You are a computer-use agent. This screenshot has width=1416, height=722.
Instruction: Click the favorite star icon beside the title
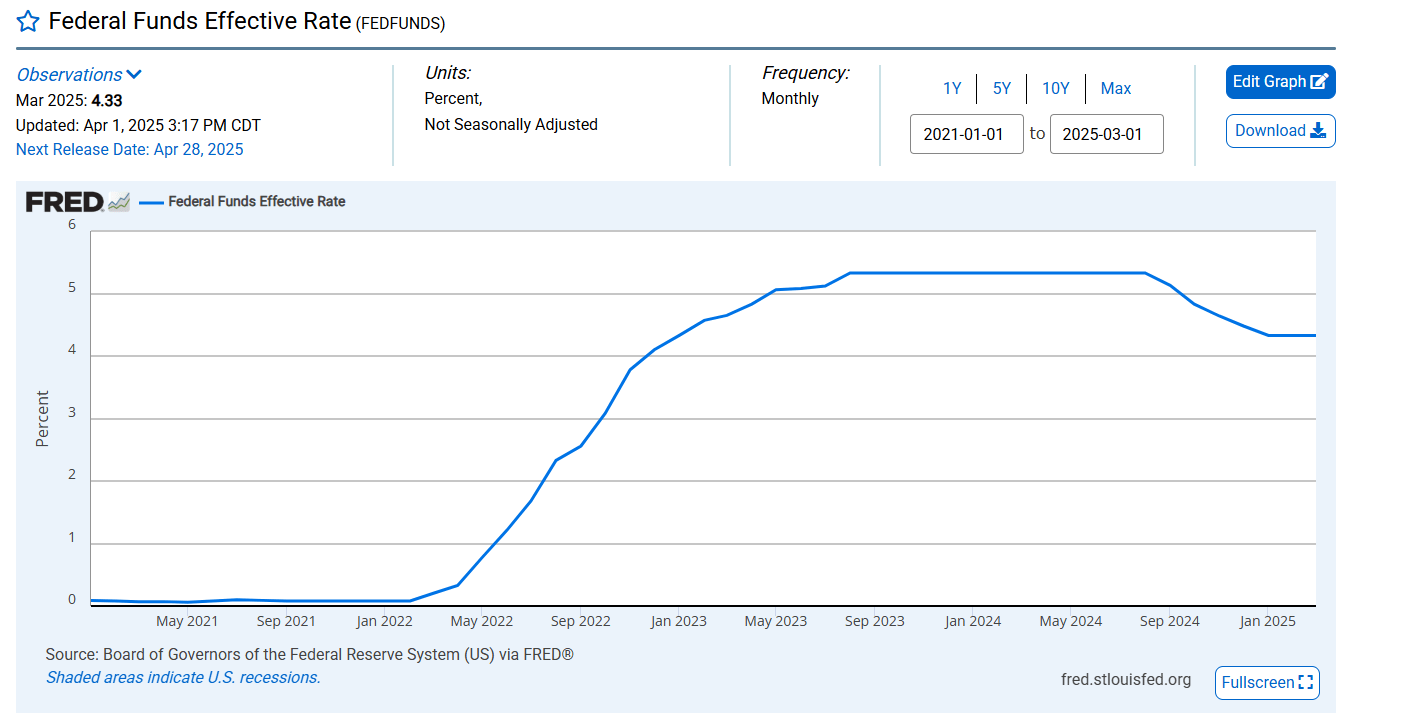click(x=28, y=22)
